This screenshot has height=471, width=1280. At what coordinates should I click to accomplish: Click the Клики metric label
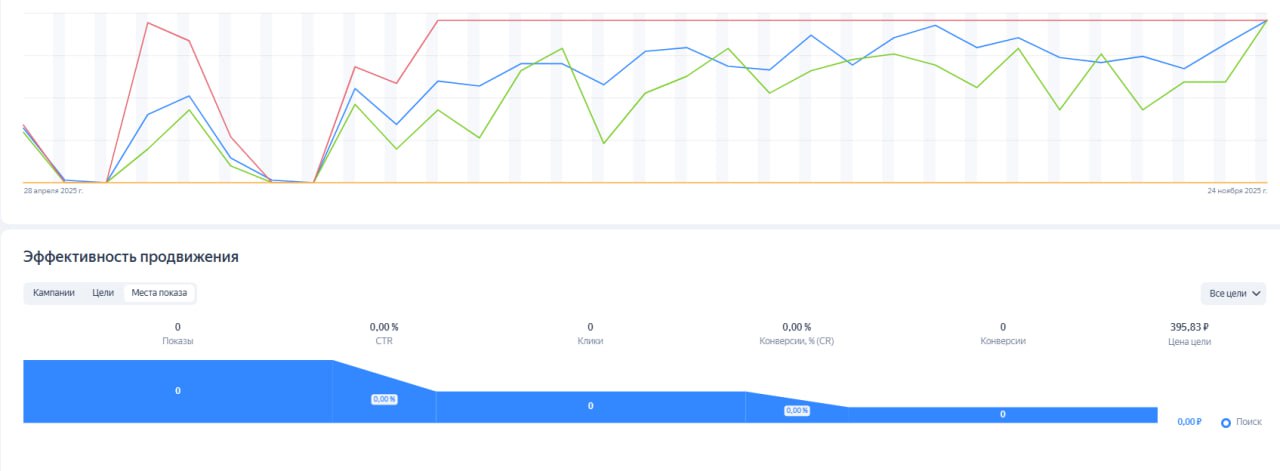point(590,341)
